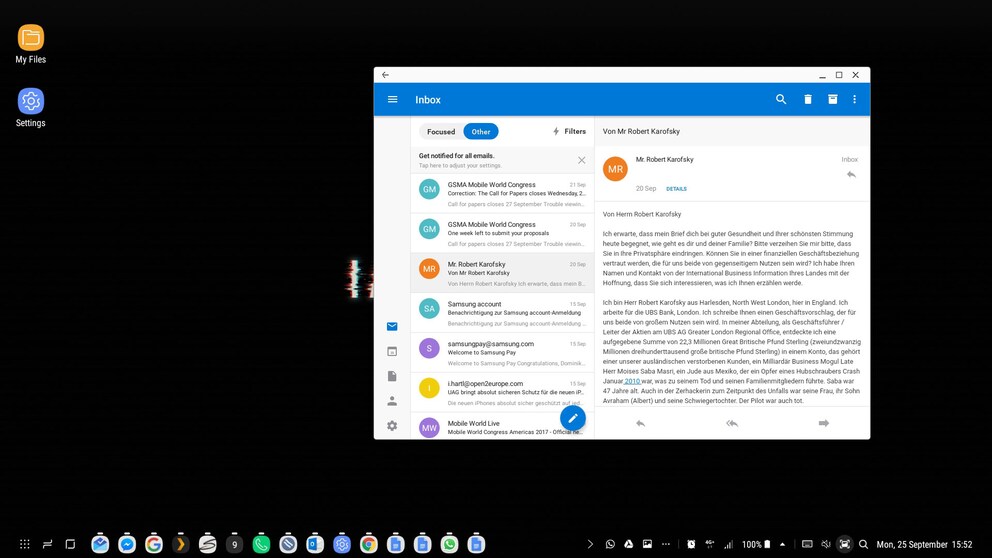Viewport: 992px width, 558px height.
Task: Open the '2010' link in email body
Action: pos(632,381)
